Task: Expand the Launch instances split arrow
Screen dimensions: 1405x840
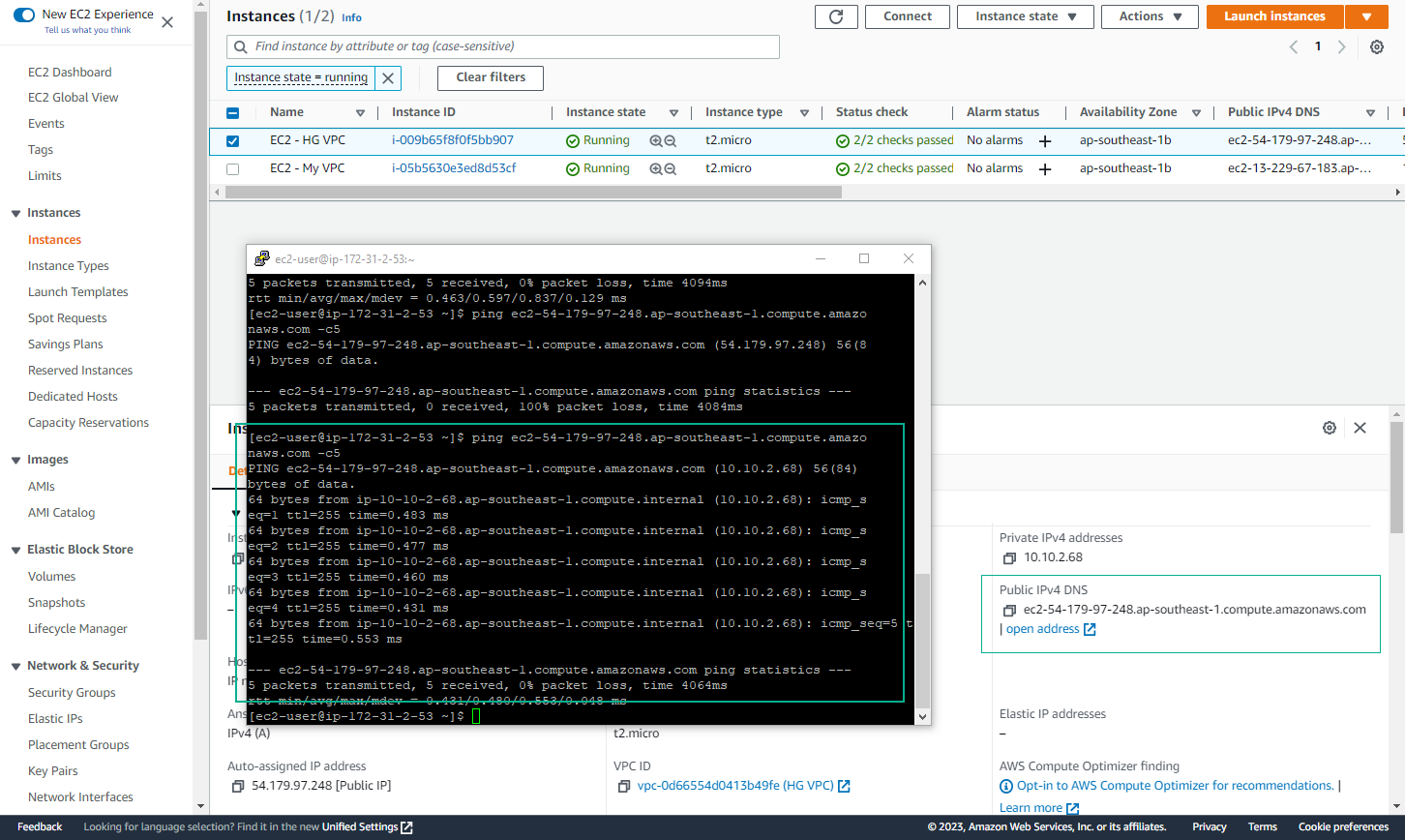Action: [x=1365, y=16]
